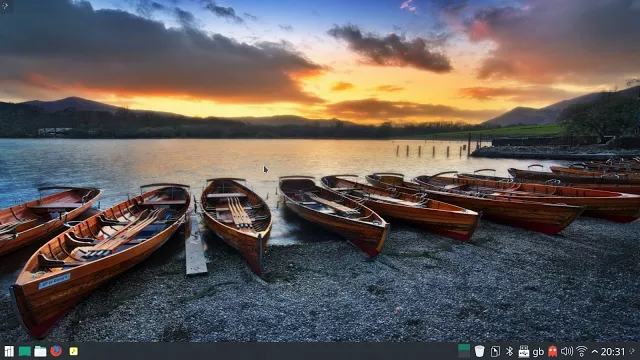Open the volume speaker control
The width and height of the screenshot is (640, 360).
tap(567, 351)
